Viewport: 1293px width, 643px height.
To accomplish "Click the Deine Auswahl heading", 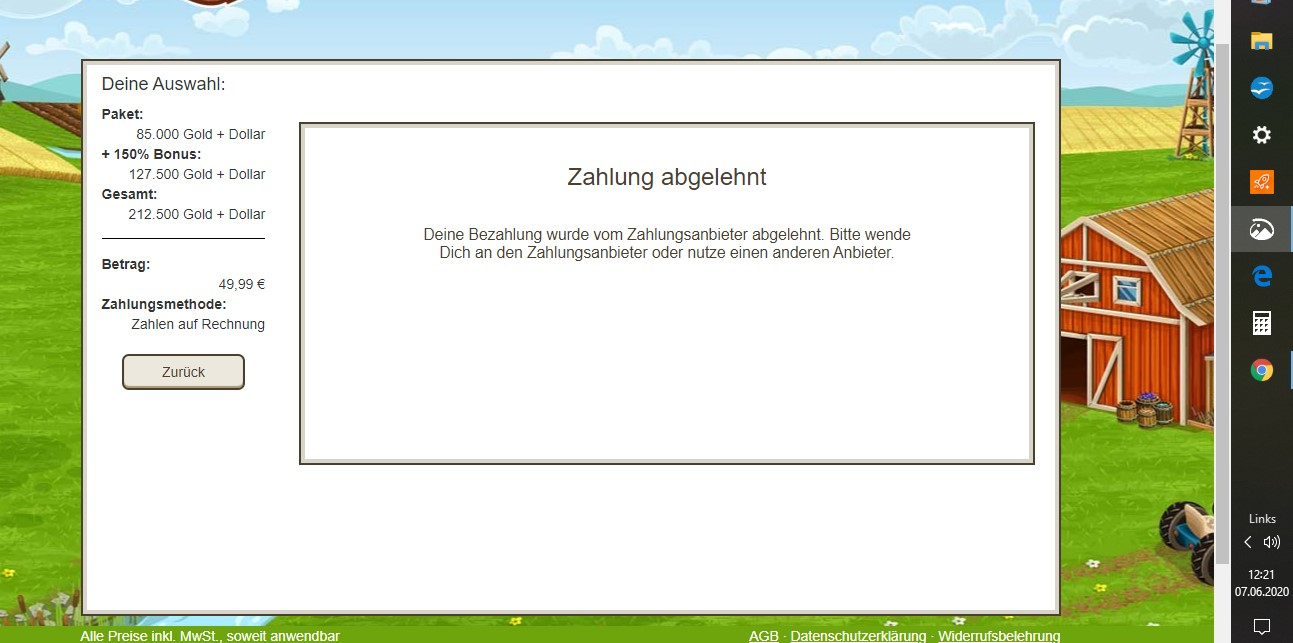I will (x=164, y=84).
